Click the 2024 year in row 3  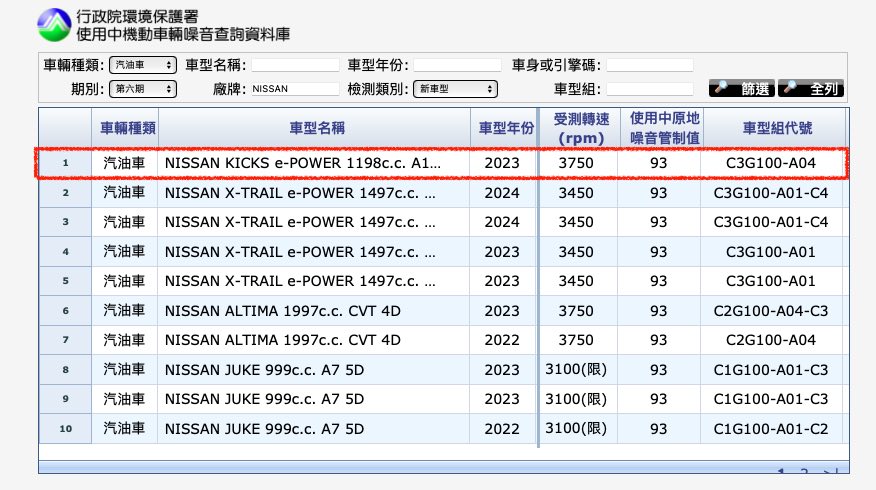click(x=502, y=222)
